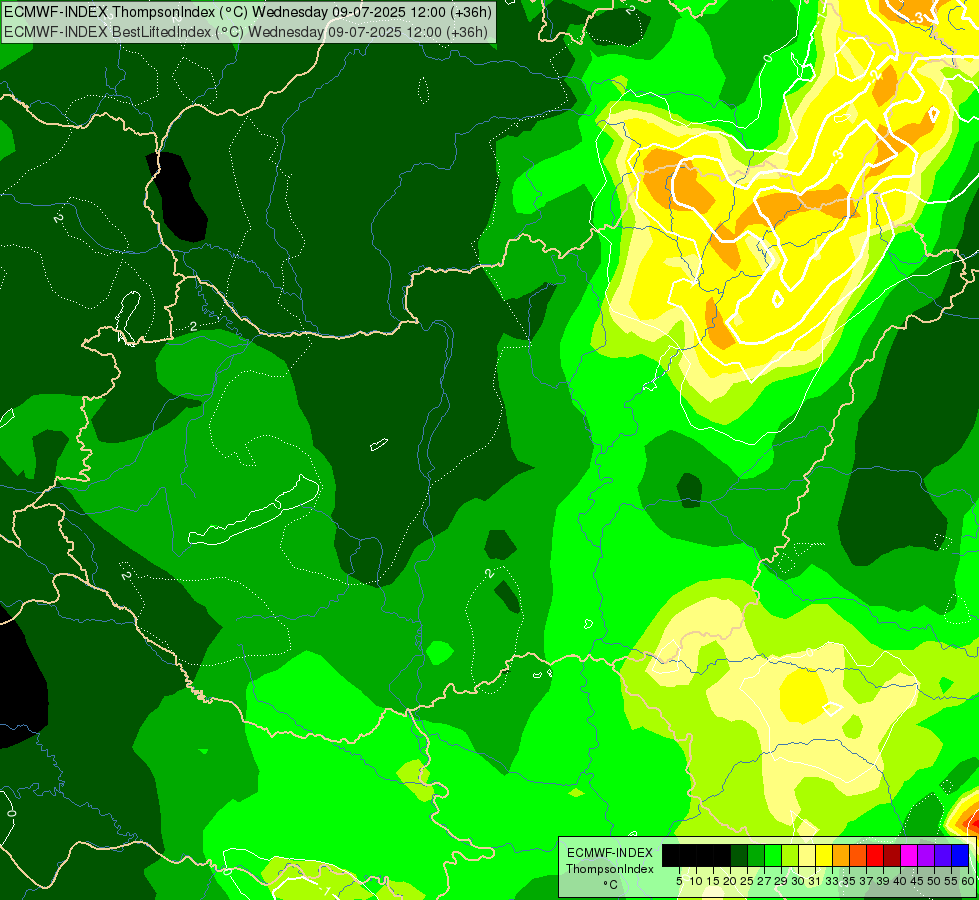Viewport: 979px width, 900px height.
Task: Pick the violet 50–55 legend swatch
Action: pyautogui.click(x=942, y=856)
